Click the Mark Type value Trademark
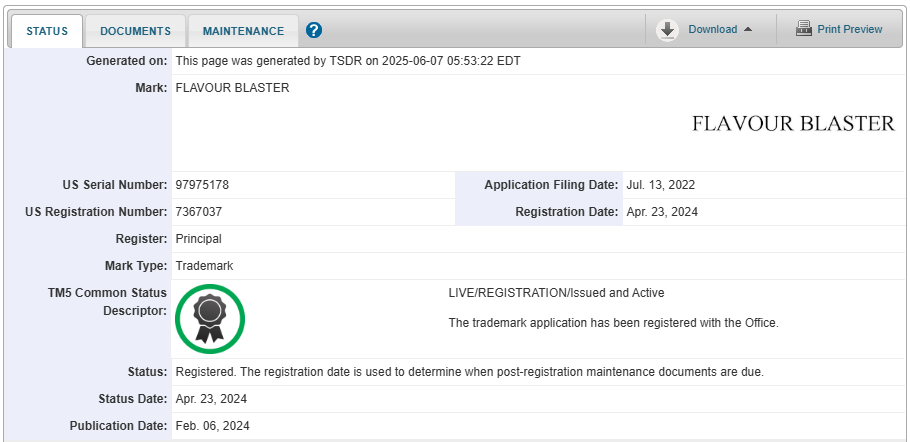This screenshot has height=442, width=910. point(204,266)
